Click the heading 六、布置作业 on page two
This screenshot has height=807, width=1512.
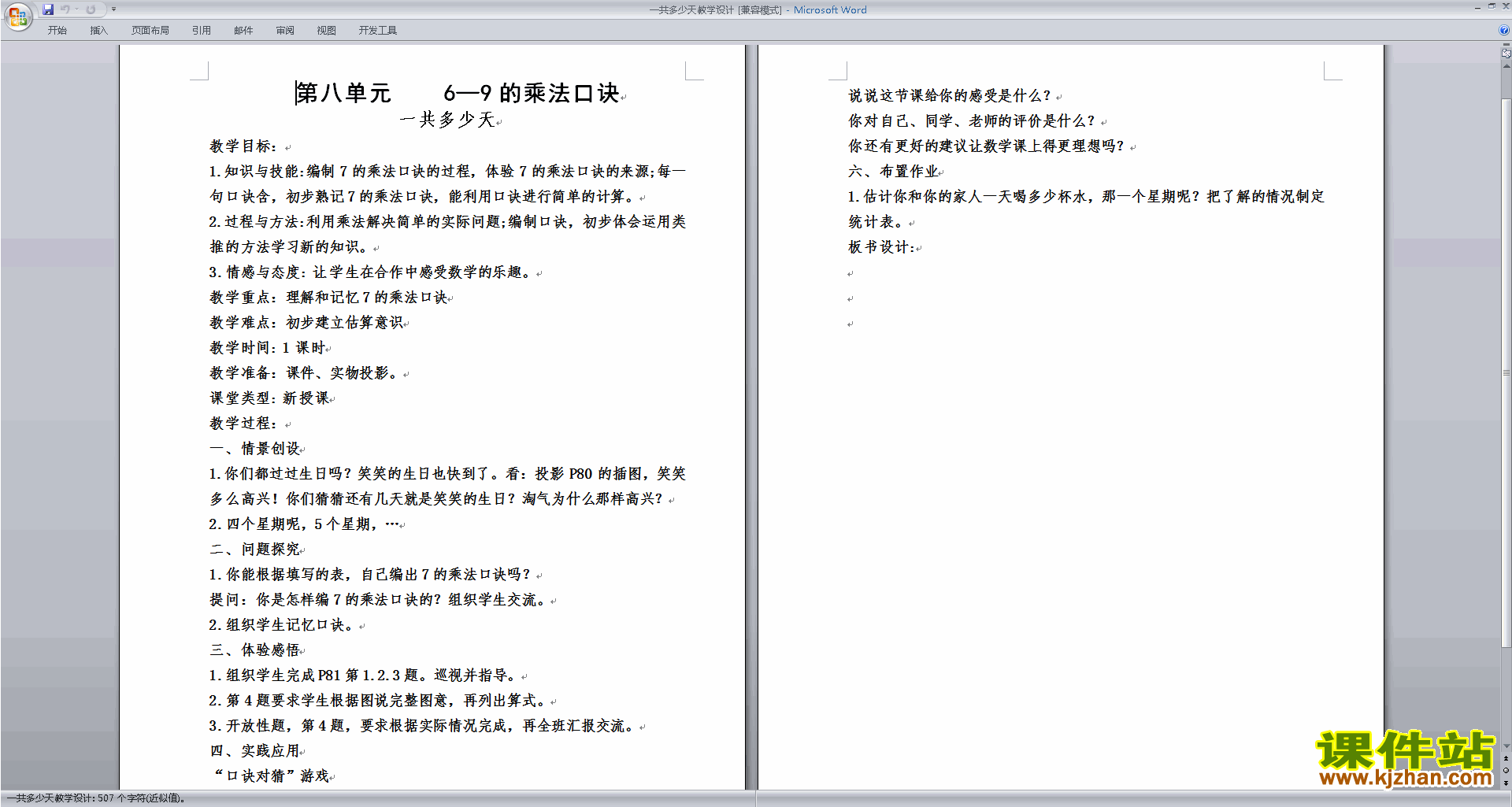point(893,172)
